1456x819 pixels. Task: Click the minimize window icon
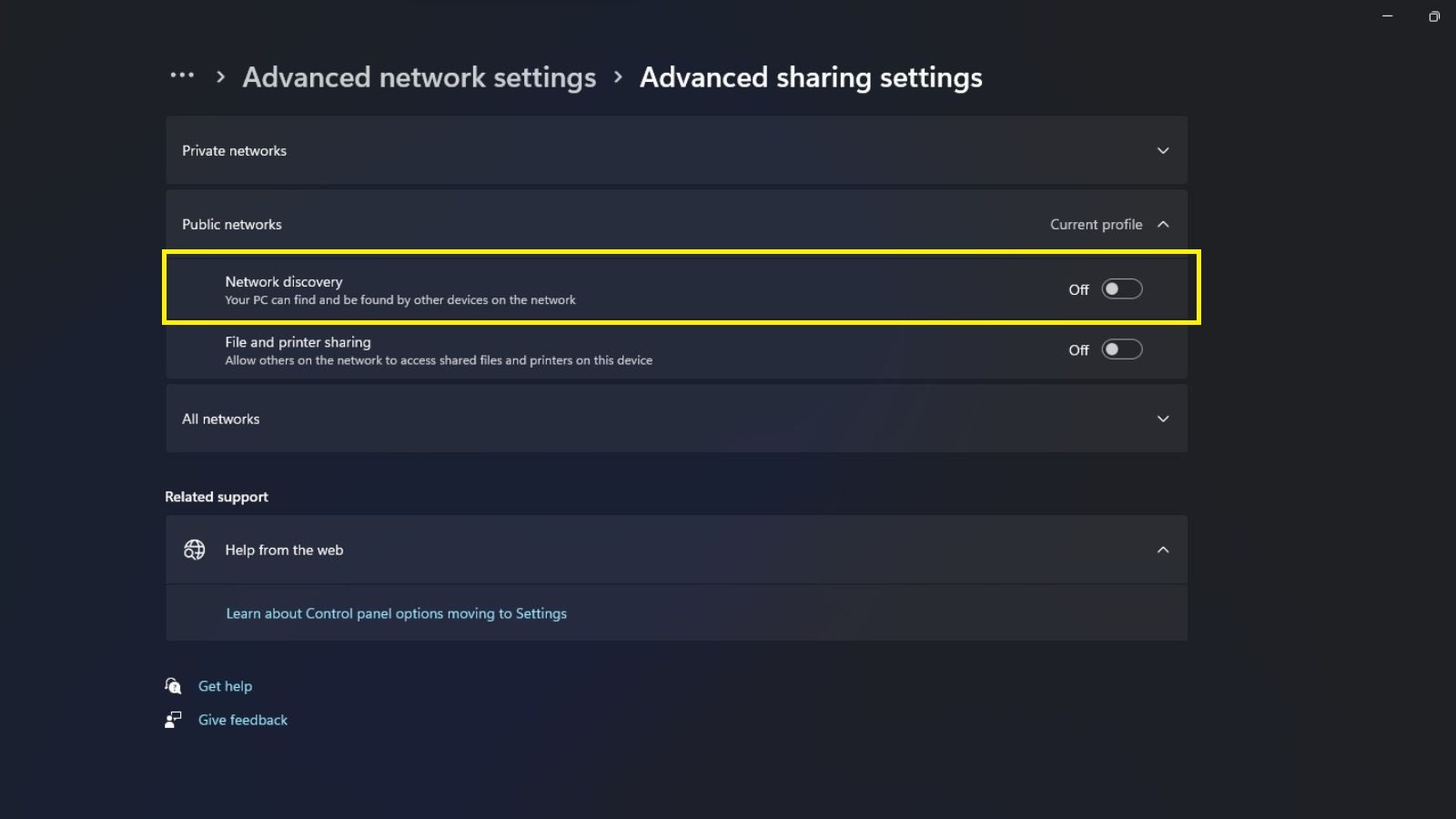pos(1387,15)
